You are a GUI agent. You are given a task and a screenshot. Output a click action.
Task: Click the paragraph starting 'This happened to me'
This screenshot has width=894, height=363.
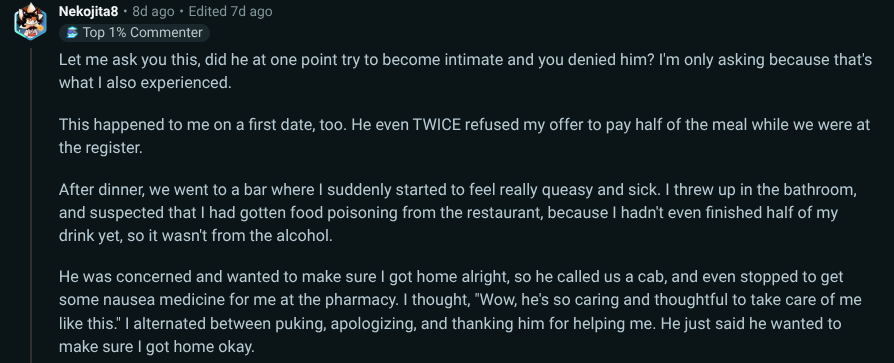click(464, 136)
